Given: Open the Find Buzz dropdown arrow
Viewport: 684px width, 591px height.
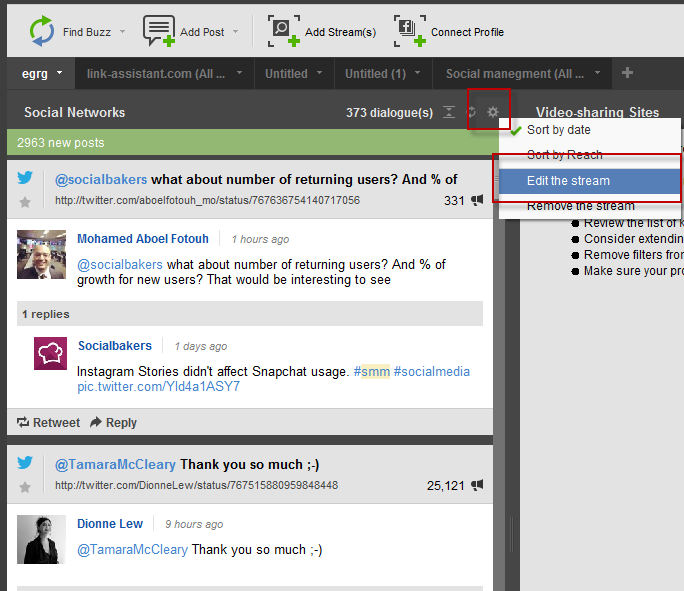Looking at the screenshot, I should click(x=123, y=31).
